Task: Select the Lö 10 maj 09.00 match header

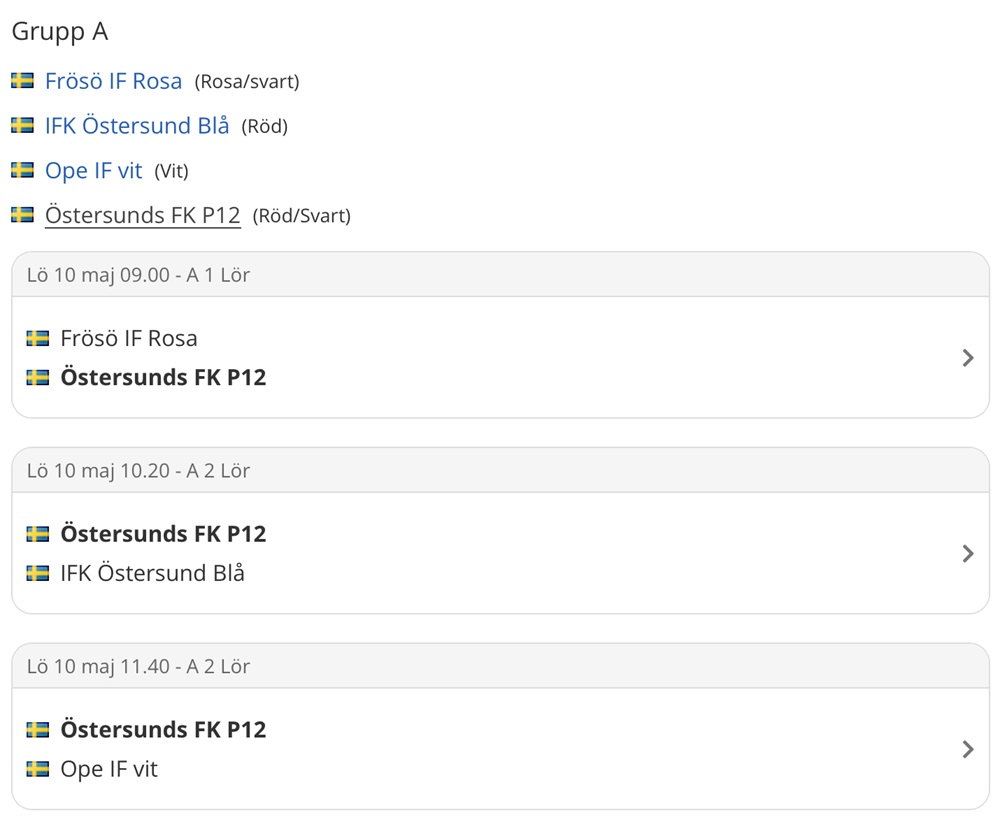Action: pyautogui.click(x=501, y=275)
